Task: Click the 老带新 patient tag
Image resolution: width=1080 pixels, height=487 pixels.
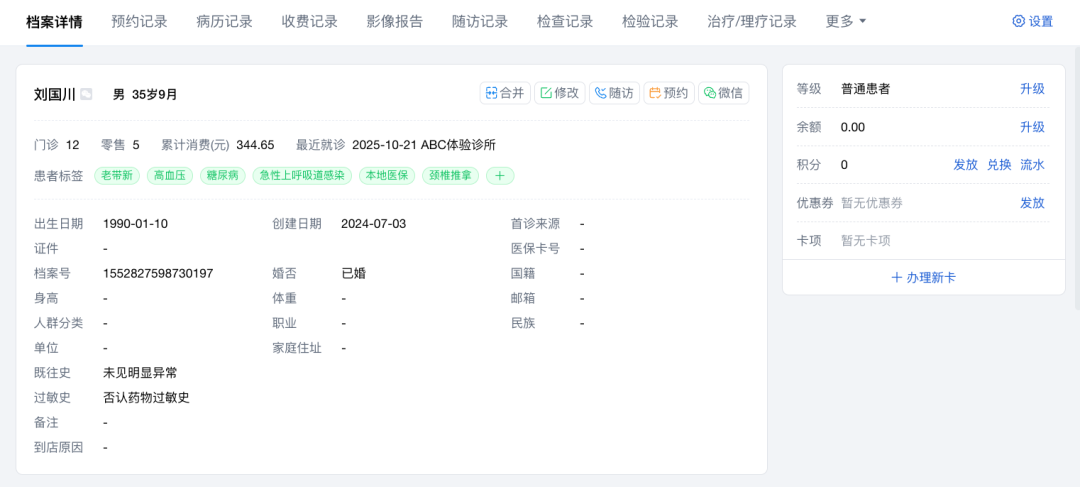Action: (x=116, y=176)
